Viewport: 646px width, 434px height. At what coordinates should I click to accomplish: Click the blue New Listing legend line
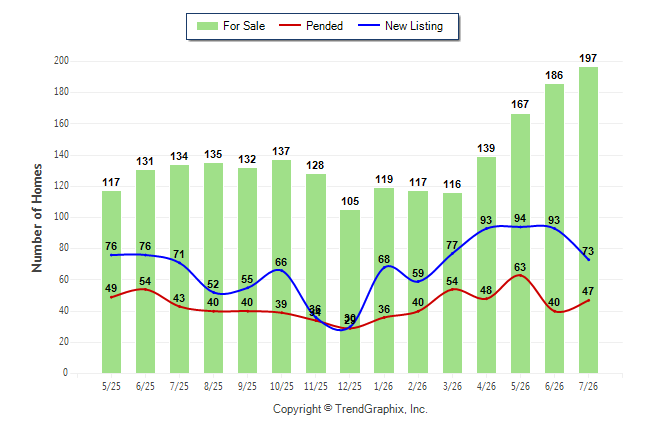pyautogui.click(x=369, y=25)
